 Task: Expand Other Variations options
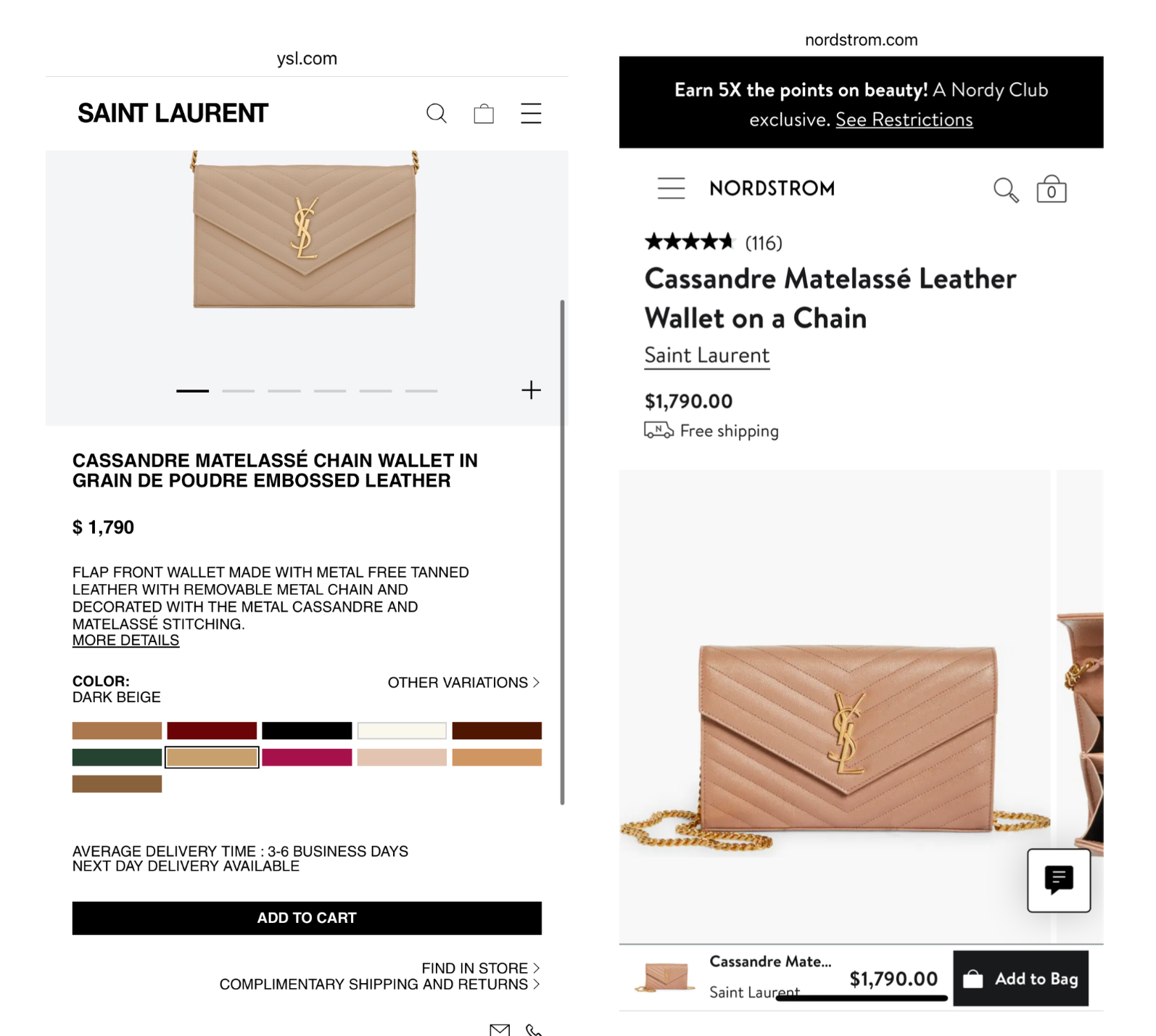pos(463,683)
